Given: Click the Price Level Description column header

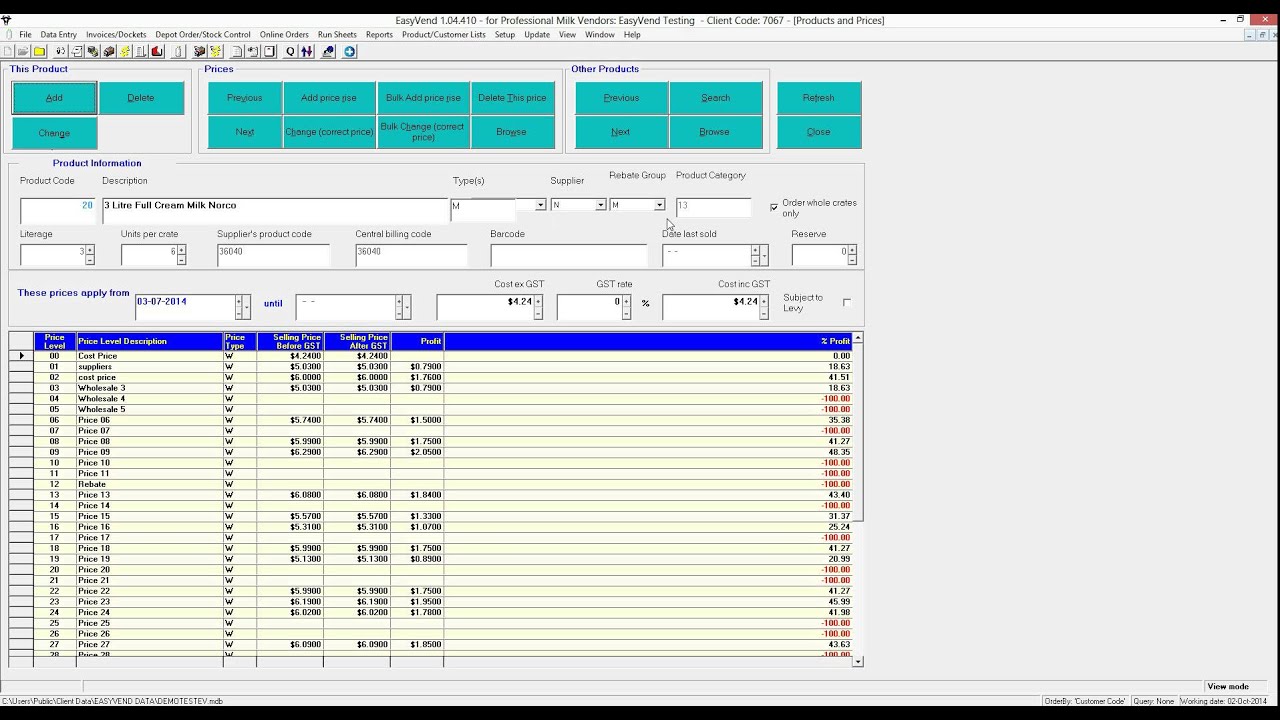Looking at the screenshot, I should [x=149, y=342].
